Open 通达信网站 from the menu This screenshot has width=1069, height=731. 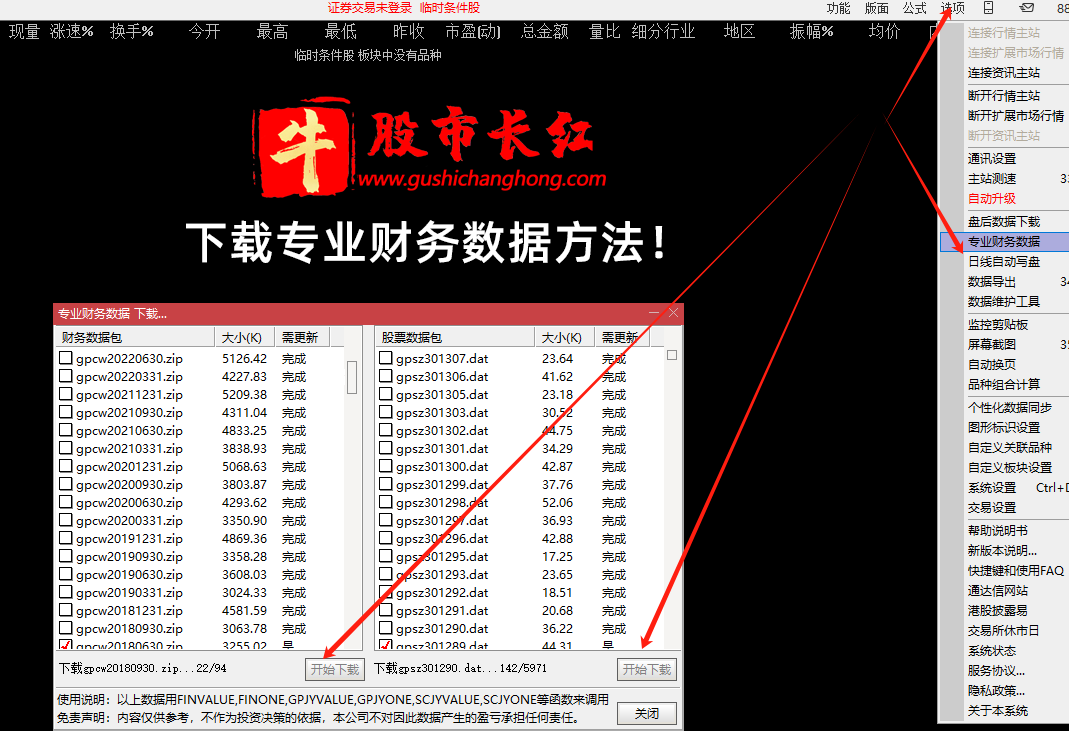[997, 591]
